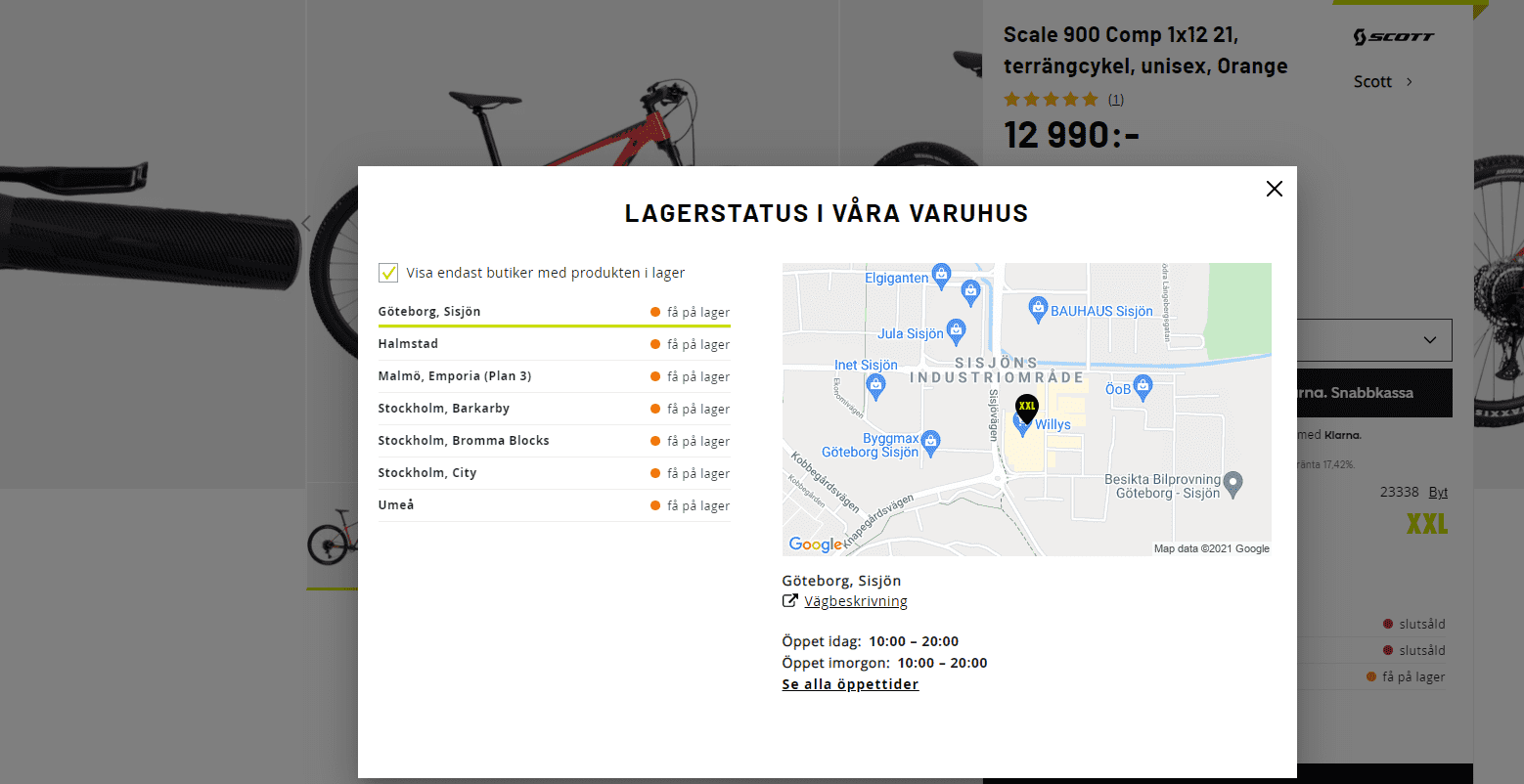Click the BAUHAUS Sisjön map marker
Screen dimensions: 1524x784
[1038, 309]
